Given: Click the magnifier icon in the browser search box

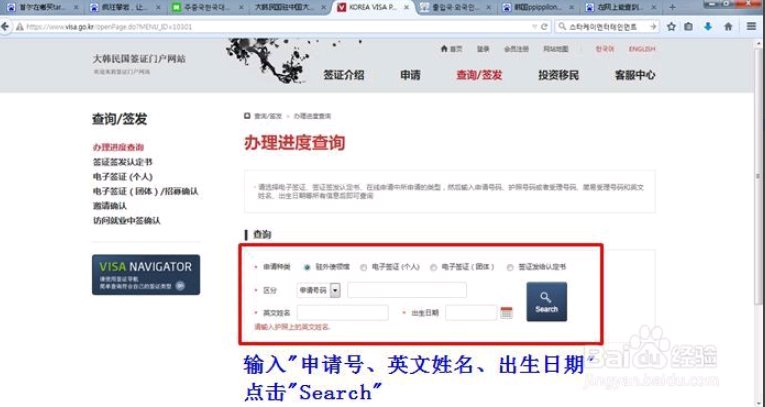Looking at the screenshot, I should click(562, 27).
